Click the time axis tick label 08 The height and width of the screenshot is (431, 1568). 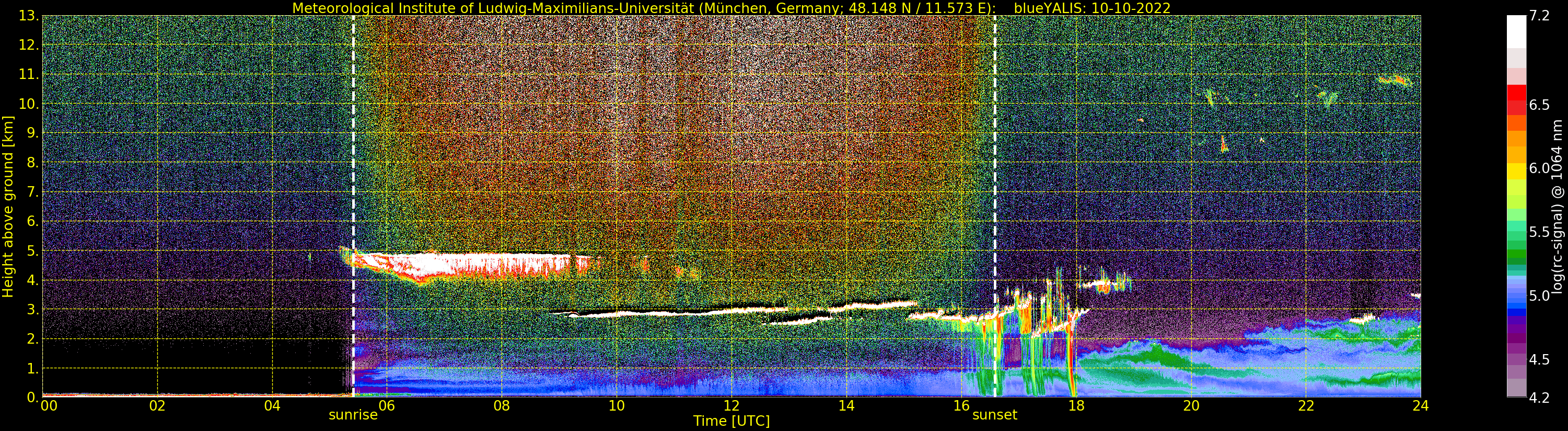tap(502, 406)
